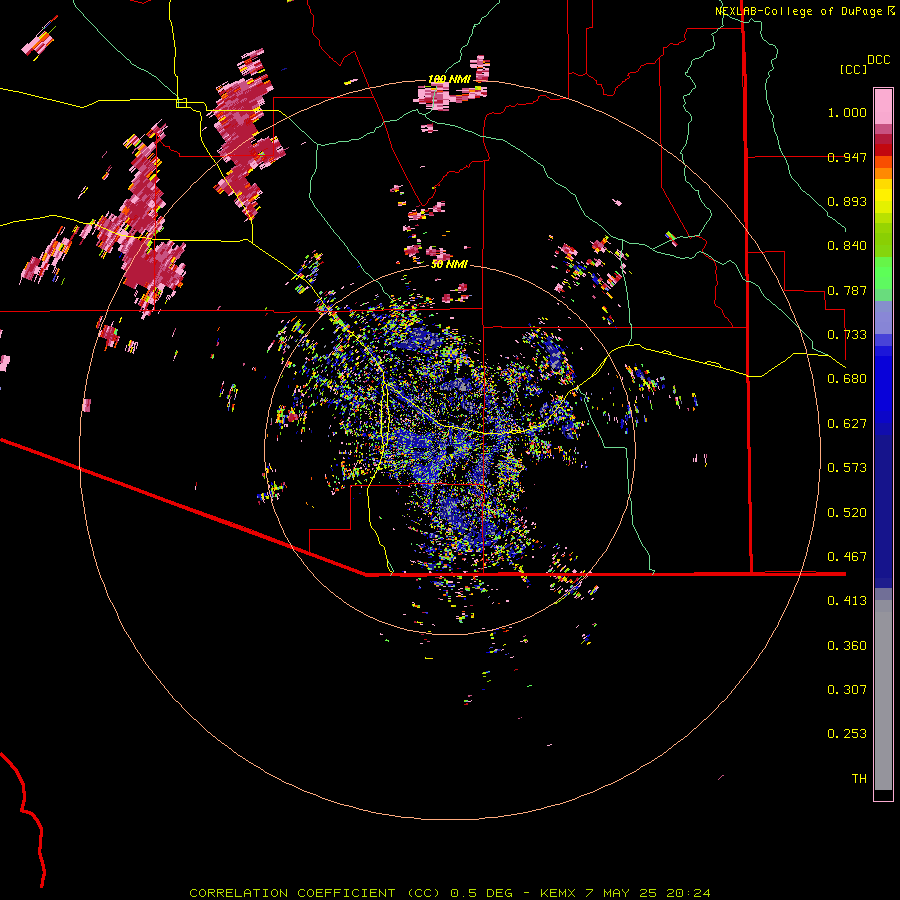Screen dimensions: 900x900
Task: Click the CORRELATION COEFFICIENT caption words
Action: pos(292,893)
